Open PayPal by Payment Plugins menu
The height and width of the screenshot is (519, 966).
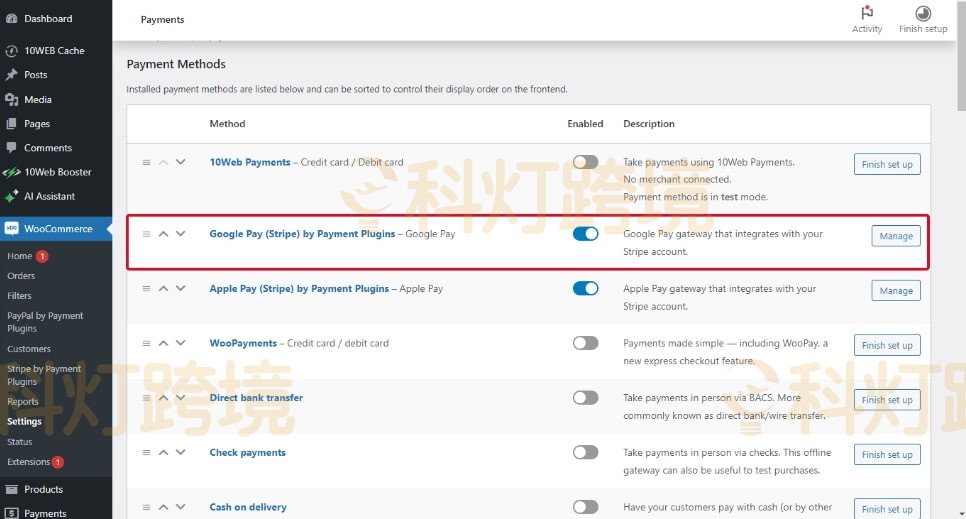[x=45, y=322]
